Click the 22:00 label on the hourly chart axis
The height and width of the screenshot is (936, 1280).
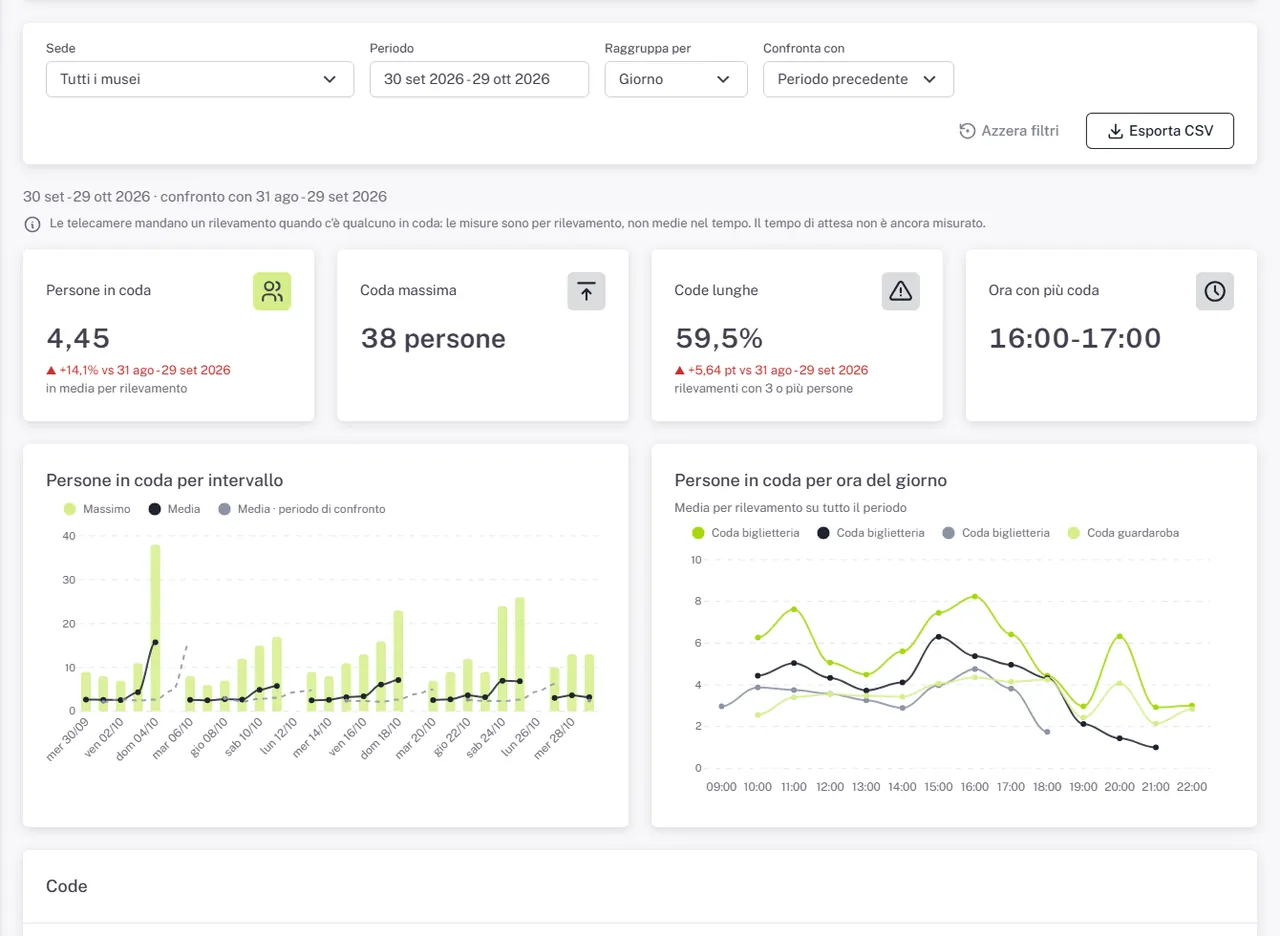(1191, 787)
